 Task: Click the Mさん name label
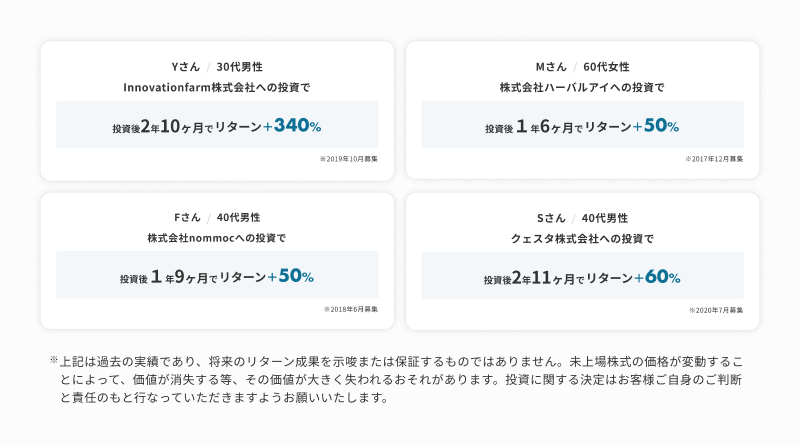click(551, 67)
